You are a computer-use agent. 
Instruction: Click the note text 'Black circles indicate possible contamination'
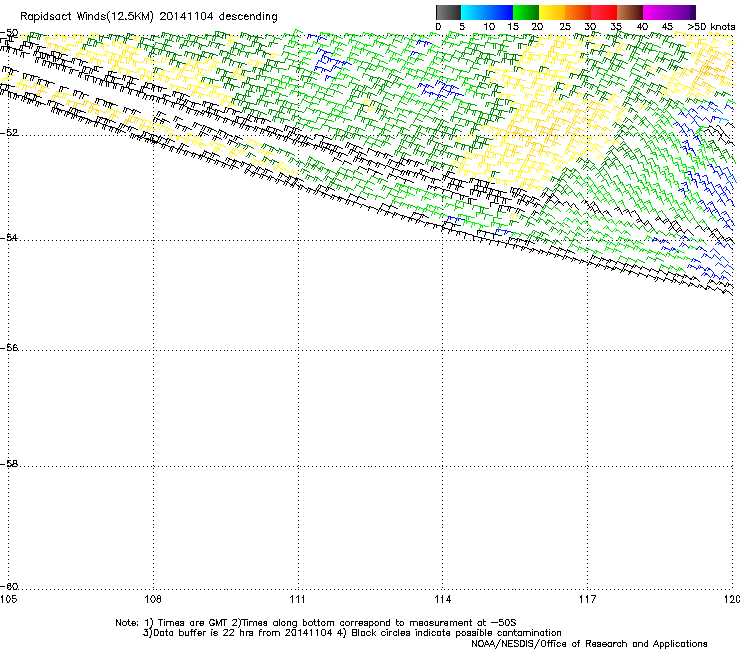point(456,633)
